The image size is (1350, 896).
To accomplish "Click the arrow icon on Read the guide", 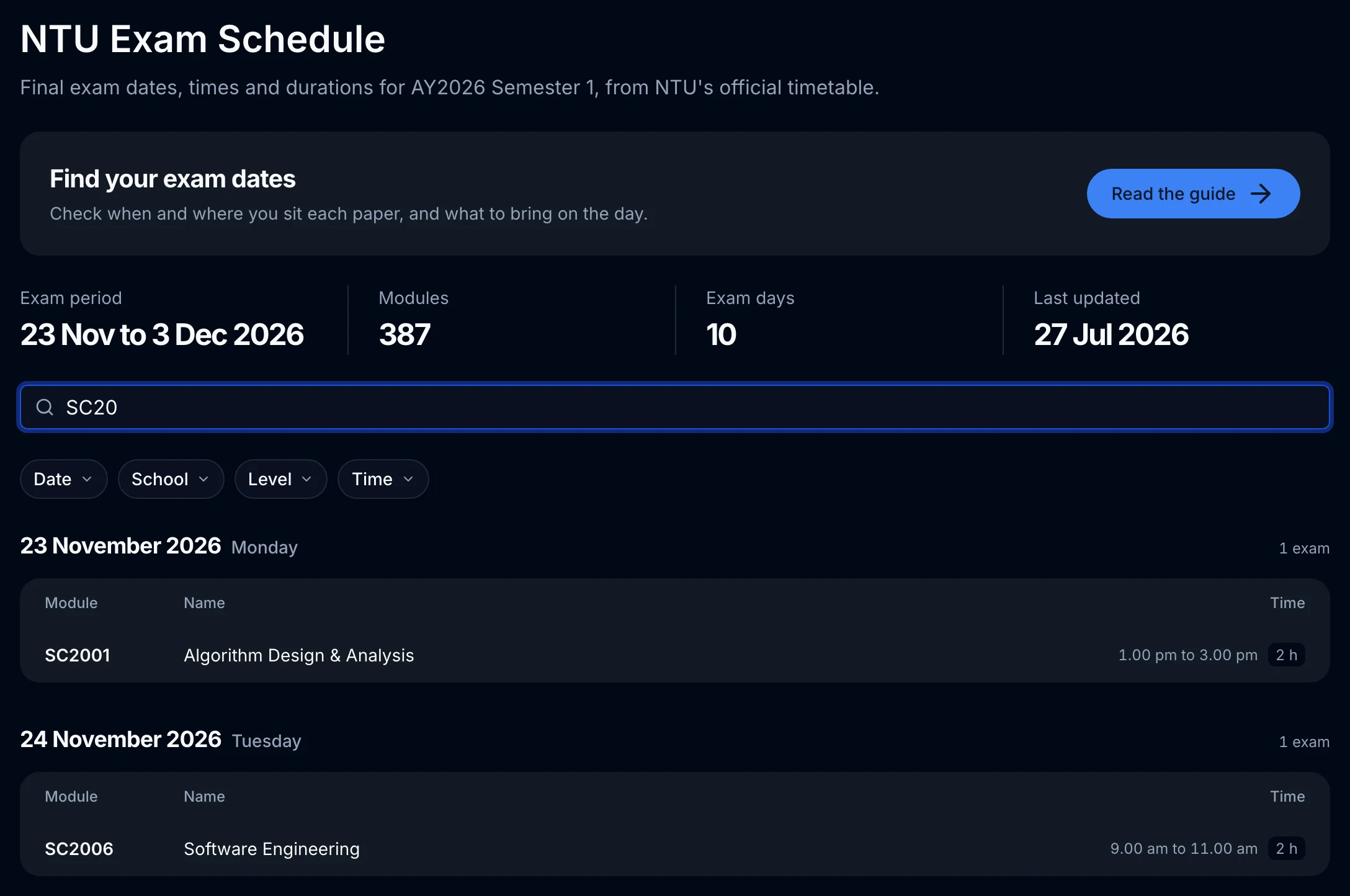I will 1261,194.
